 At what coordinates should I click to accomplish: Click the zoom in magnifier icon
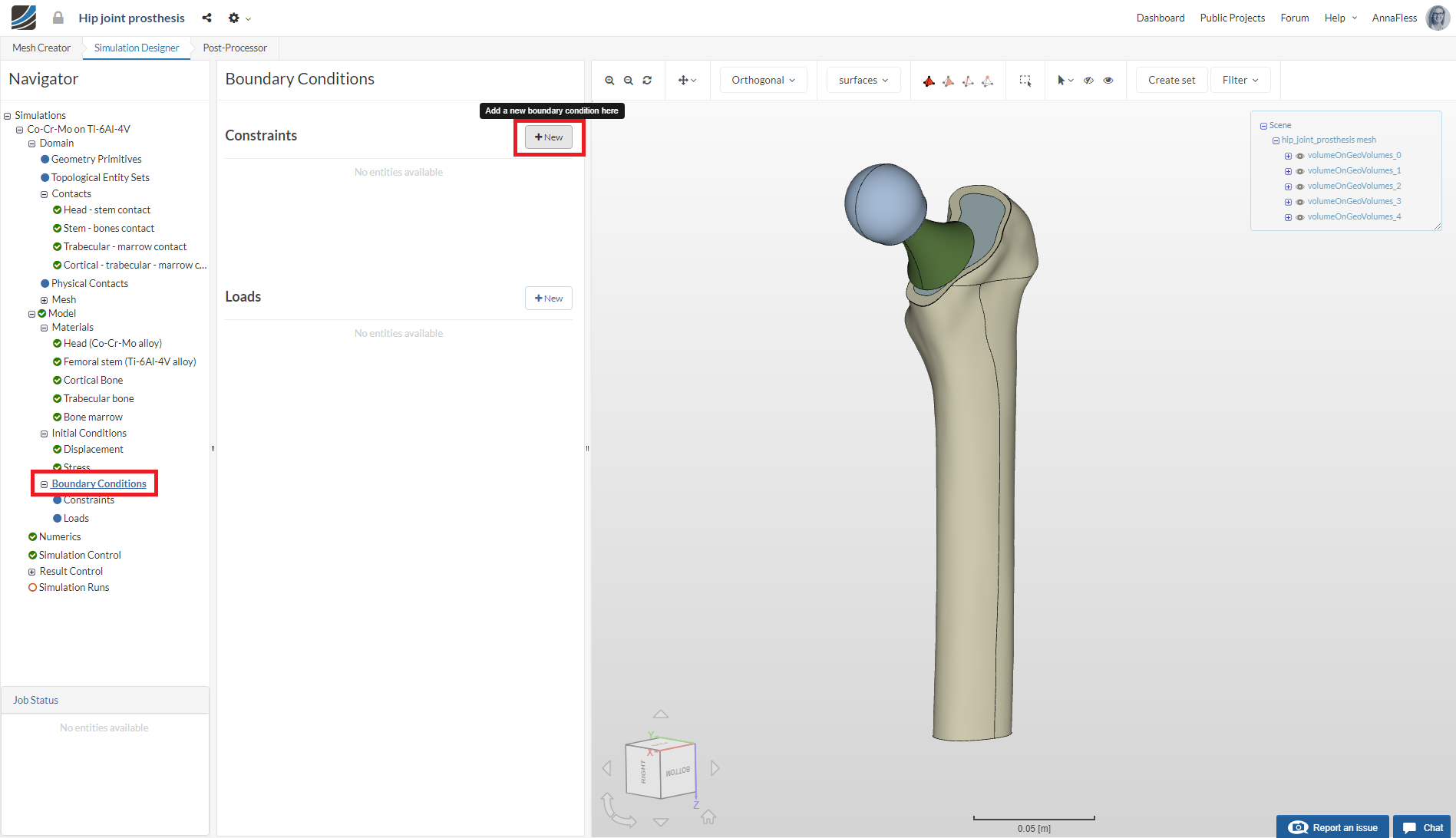609,81
